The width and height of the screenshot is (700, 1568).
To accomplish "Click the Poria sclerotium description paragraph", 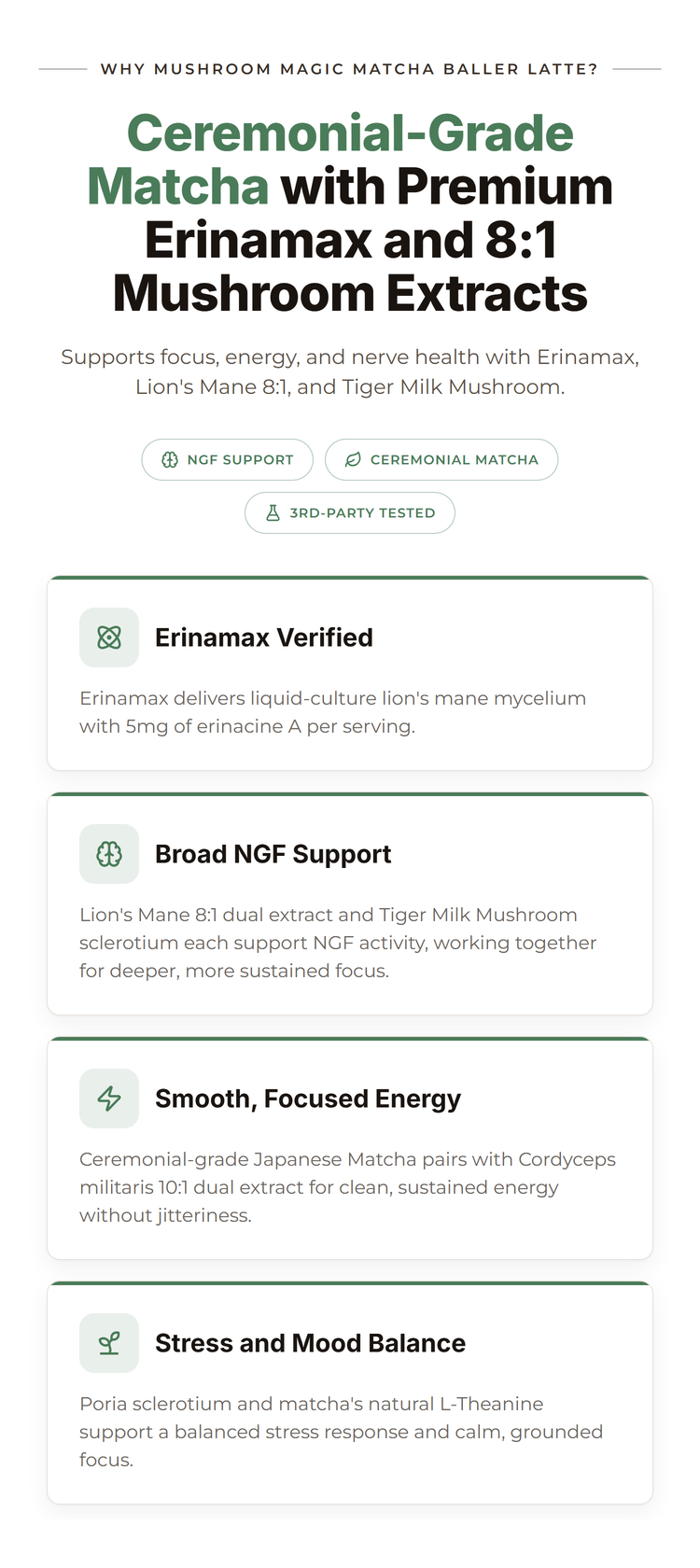I will click(342, 1432).
